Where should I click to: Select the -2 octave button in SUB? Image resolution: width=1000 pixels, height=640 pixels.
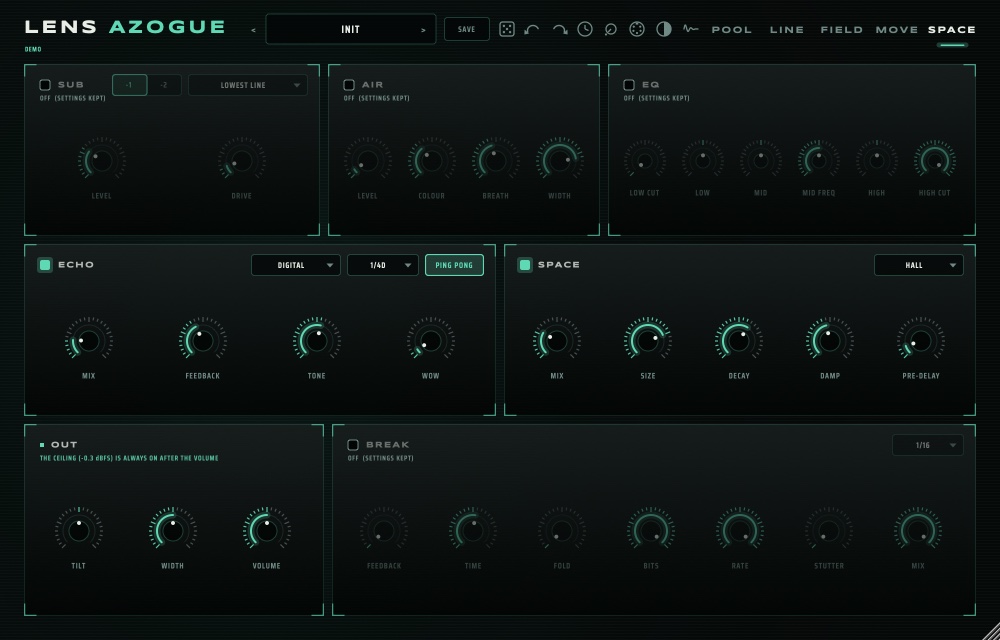164,85
